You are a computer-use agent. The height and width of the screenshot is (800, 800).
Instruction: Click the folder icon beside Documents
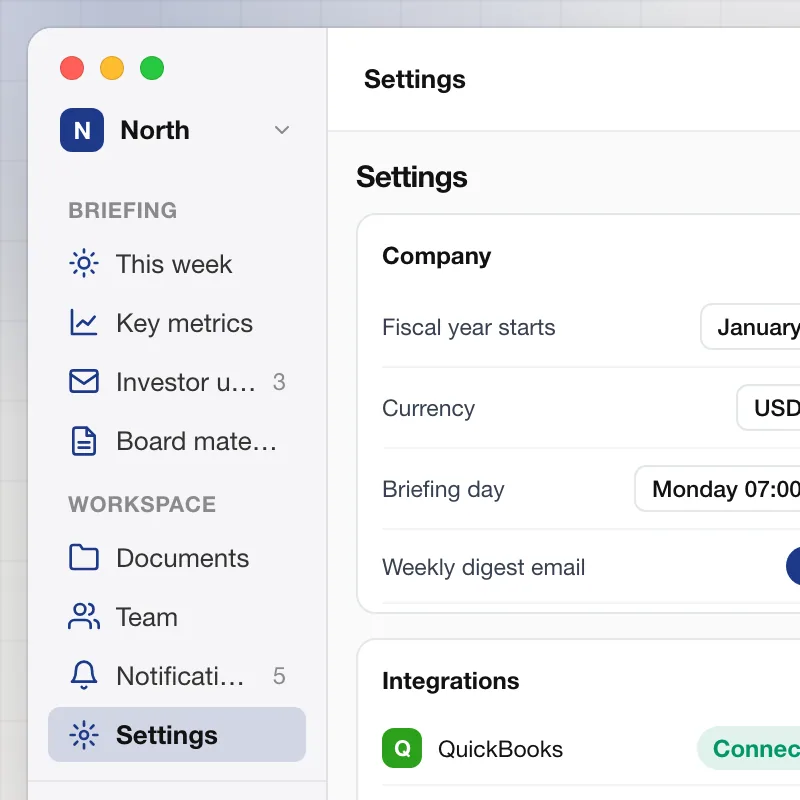coord(84,558)
